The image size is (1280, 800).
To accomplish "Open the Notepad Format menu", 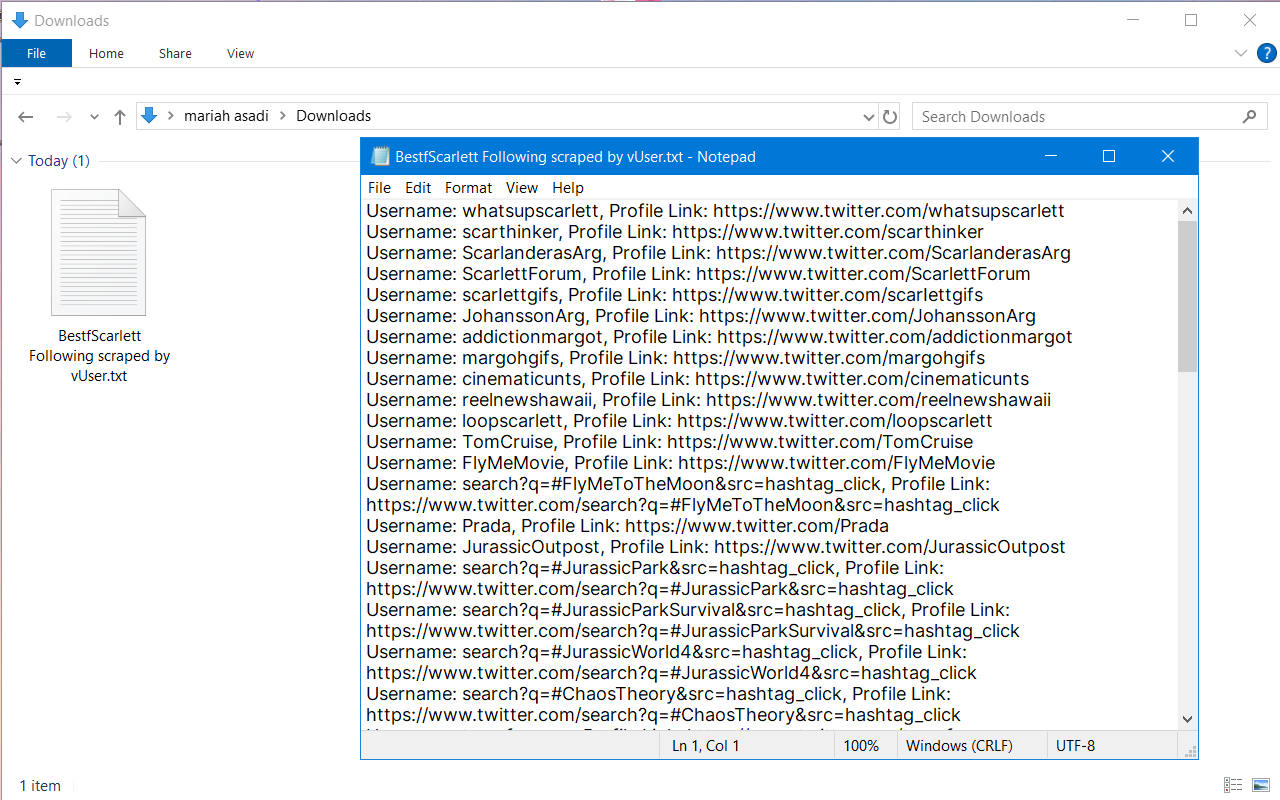I will coord(468,188).
